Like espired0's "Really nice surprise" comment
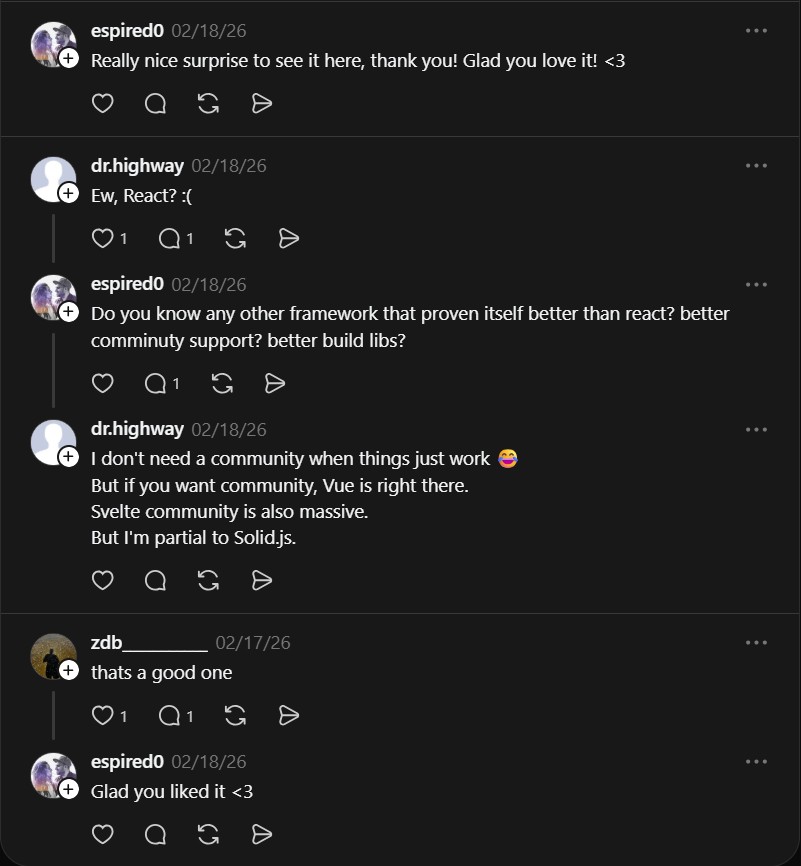The width and height of the screenshot is (801, 866). point(103,103)
